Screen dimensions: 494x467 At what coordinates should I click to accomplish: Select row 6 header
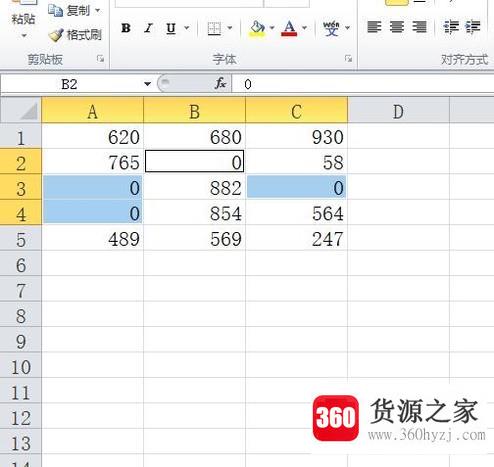click(x=21, y=264)
